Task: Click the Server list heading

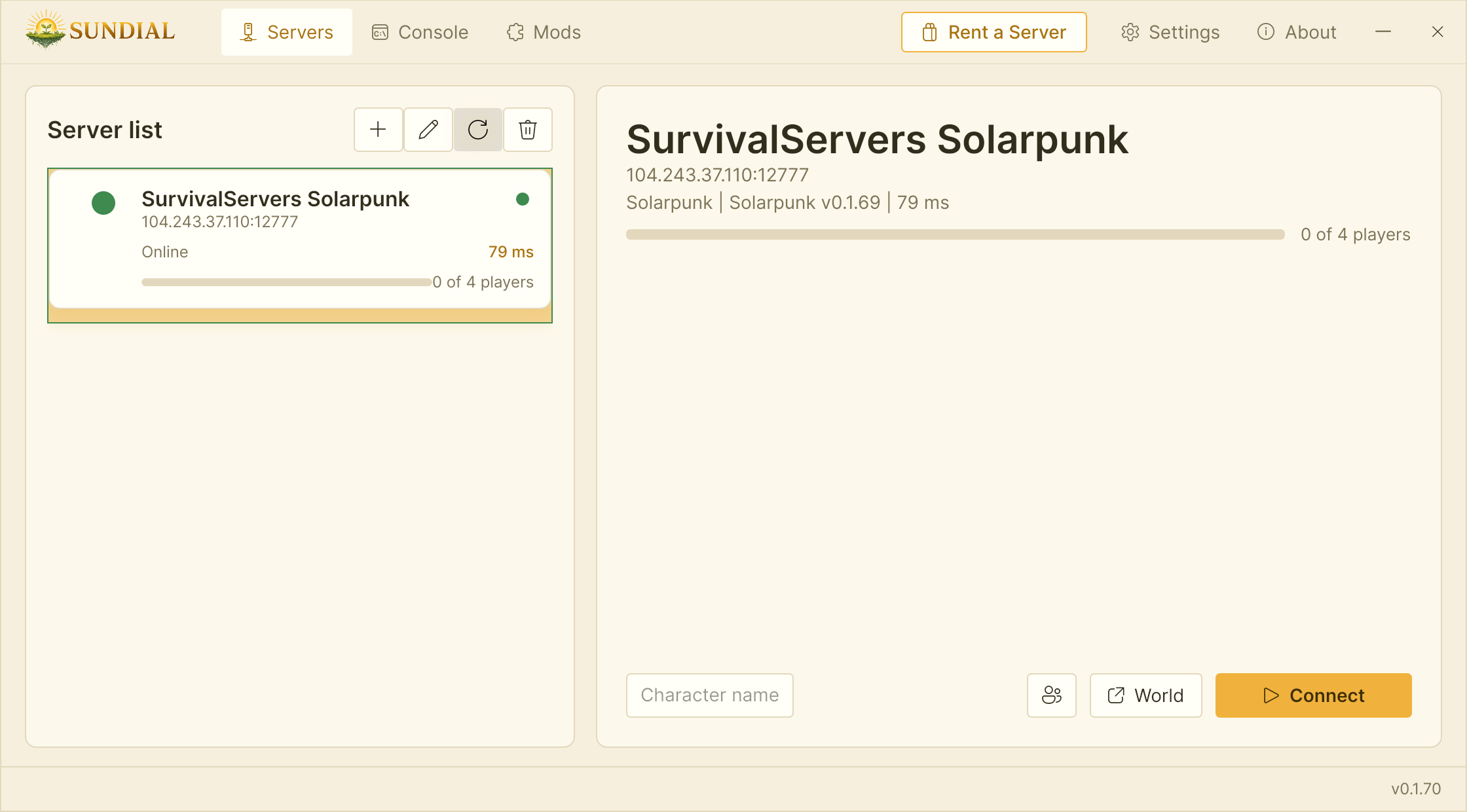Action: pos(105,130)
